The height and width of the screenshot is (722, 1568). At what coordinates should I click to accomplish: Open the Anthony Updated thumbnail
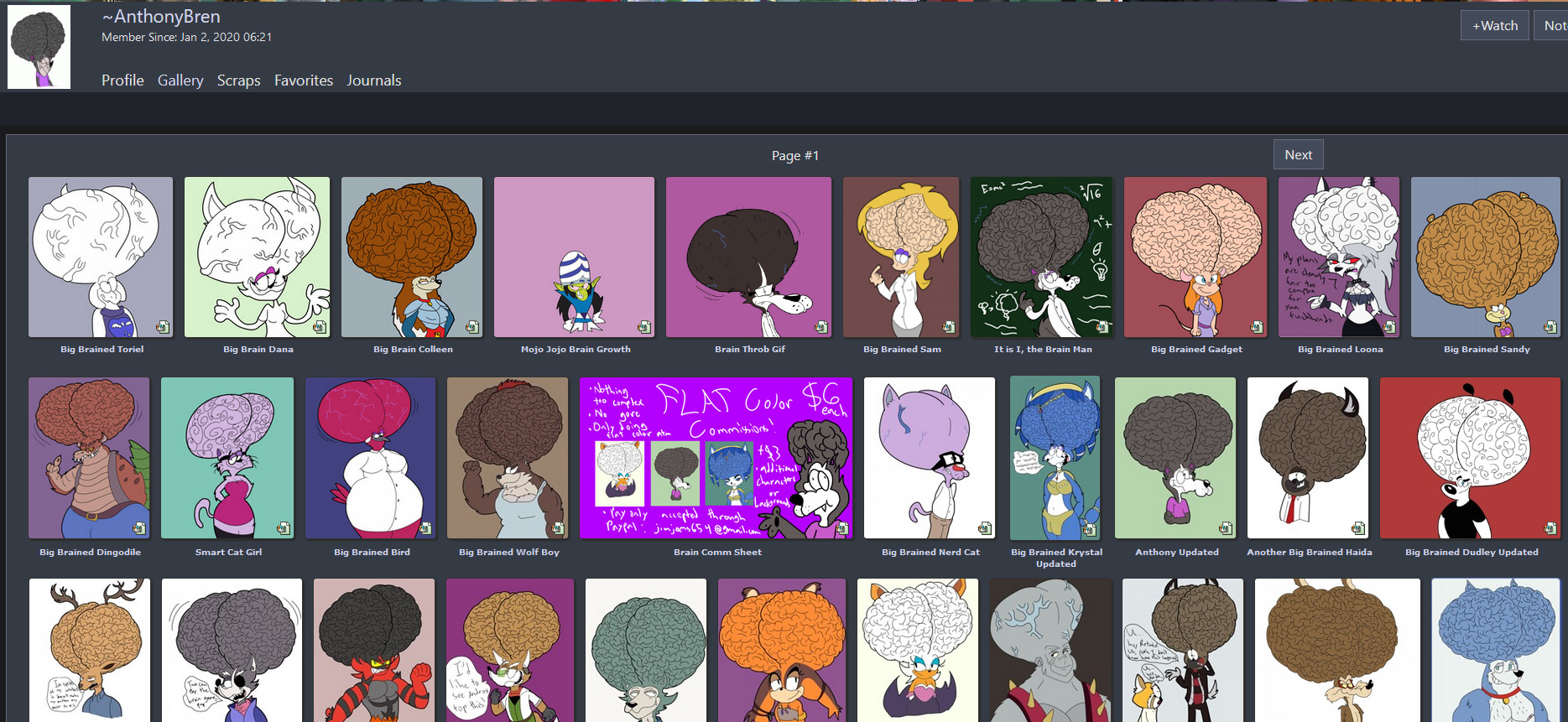point(1175,458)
